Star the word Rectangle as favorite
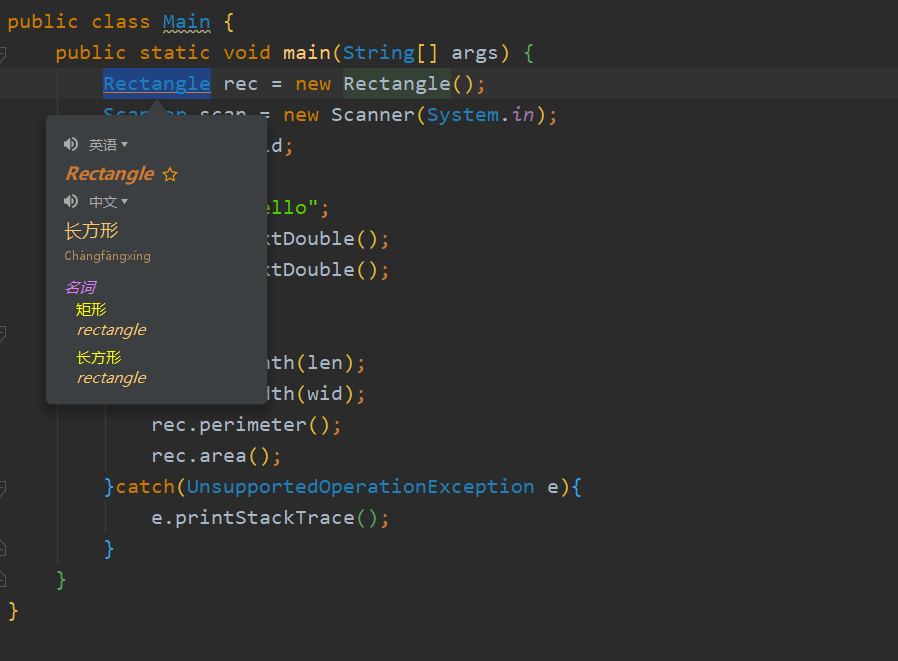 coord(170,174)
